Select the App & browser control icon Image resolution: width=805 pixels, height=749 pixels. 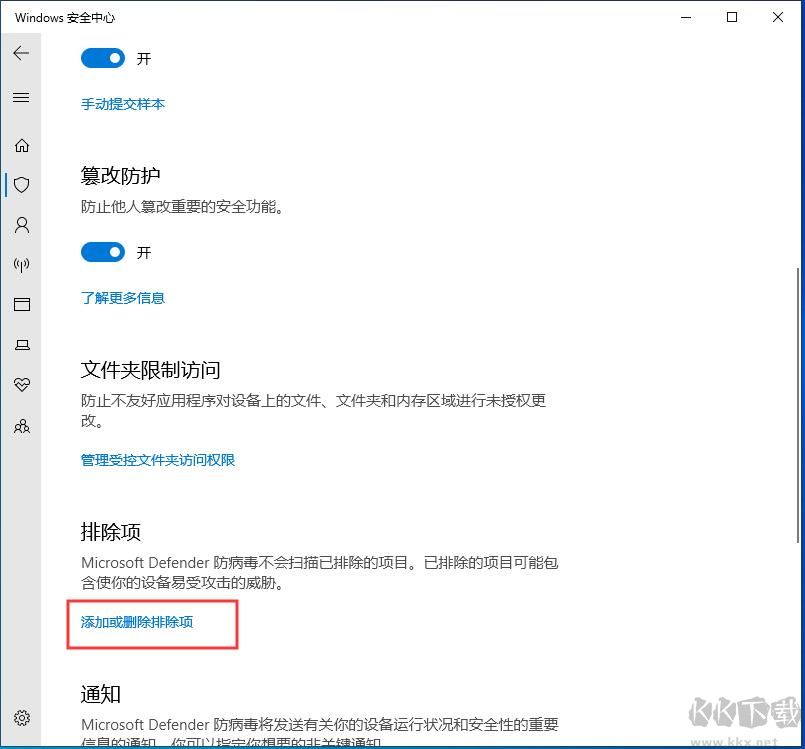point(21,304)
